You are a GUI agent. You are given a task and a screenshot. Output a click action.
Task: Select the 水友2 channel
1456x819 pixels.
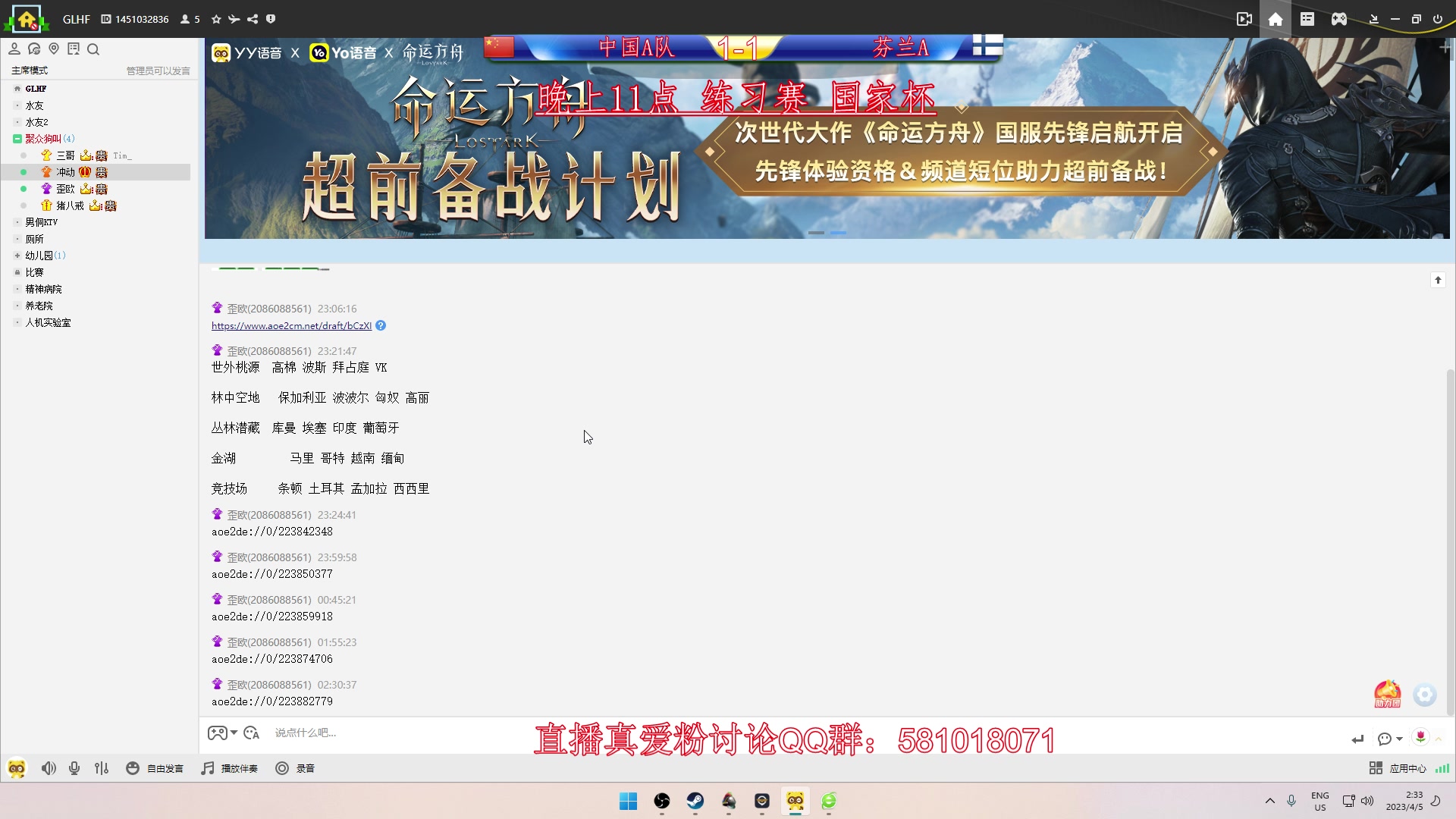pyautogui.click(x=36, y=122)
